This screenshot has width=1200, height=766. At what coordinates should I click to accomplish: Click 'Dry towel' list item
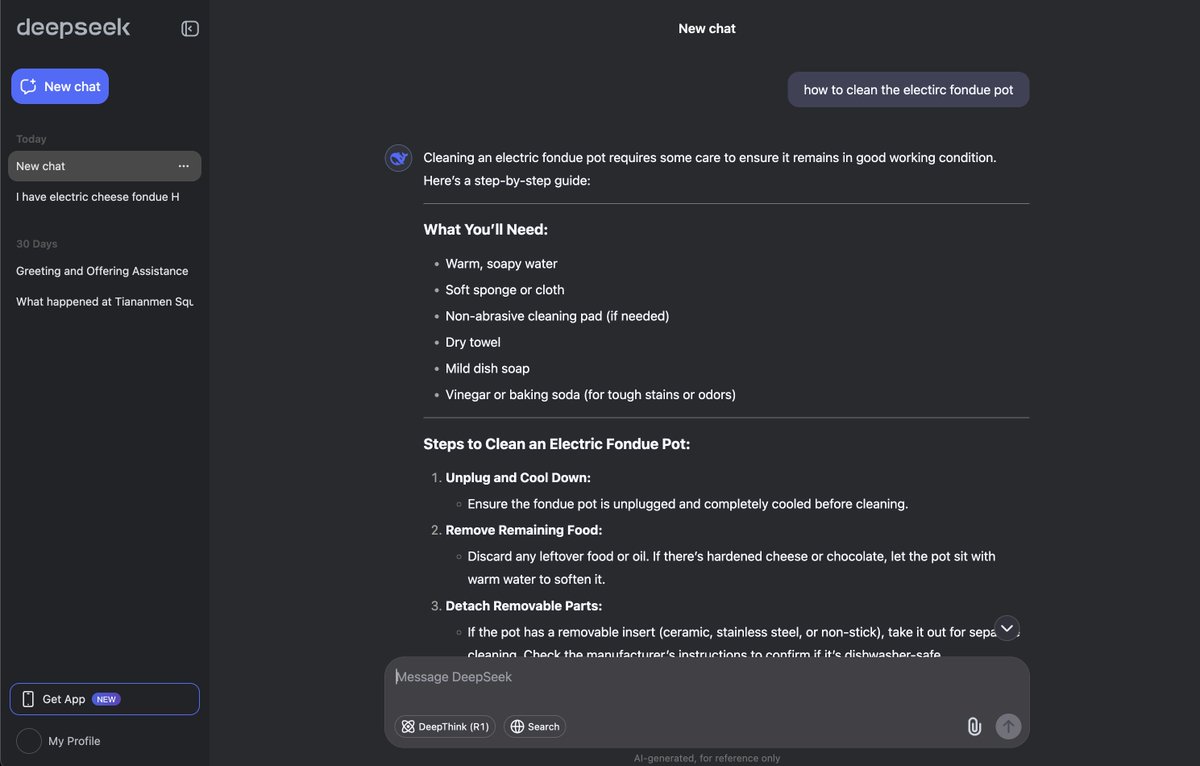[474, 342]
